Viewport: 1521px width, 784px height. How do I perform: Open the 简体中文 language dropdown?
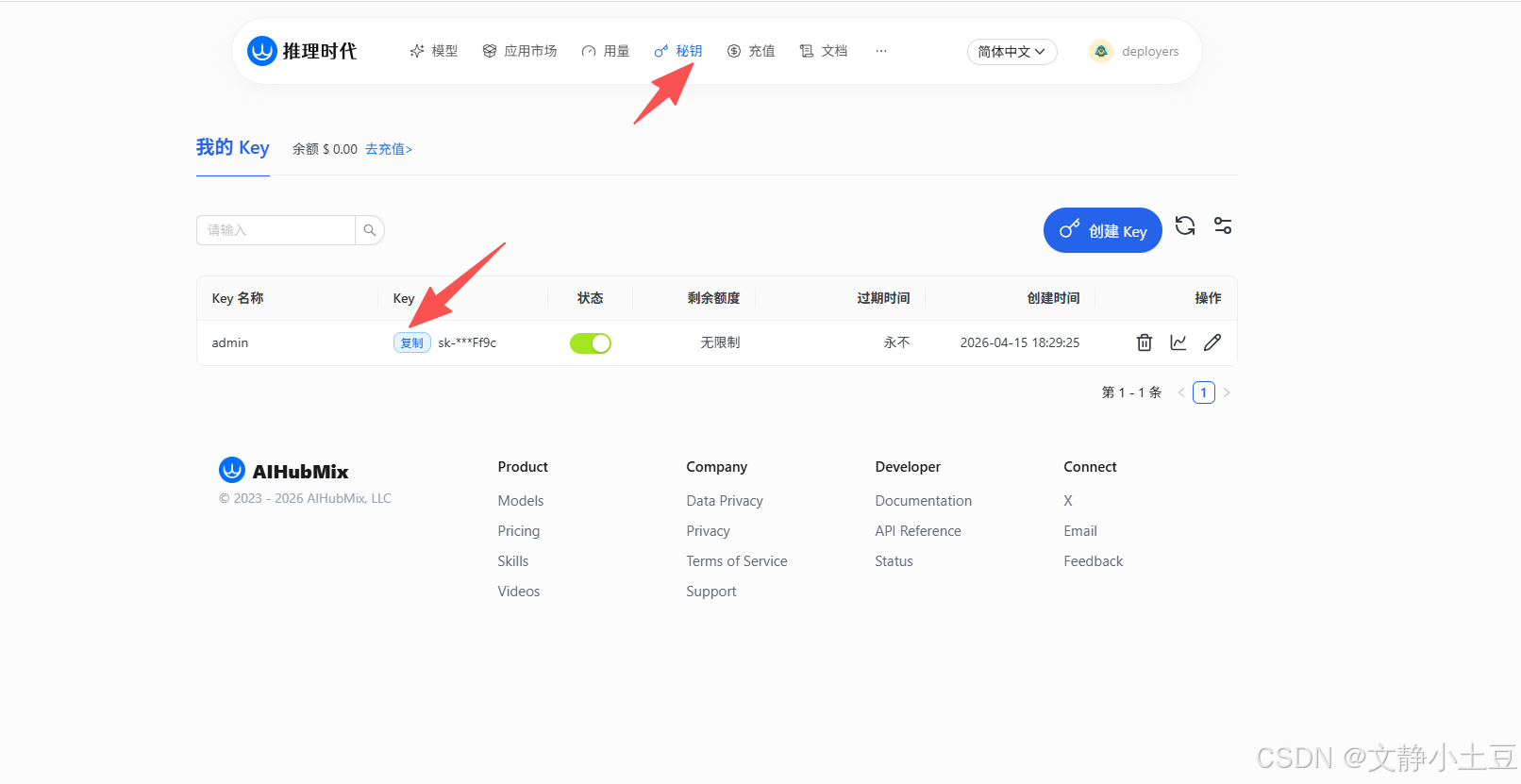1011,52
